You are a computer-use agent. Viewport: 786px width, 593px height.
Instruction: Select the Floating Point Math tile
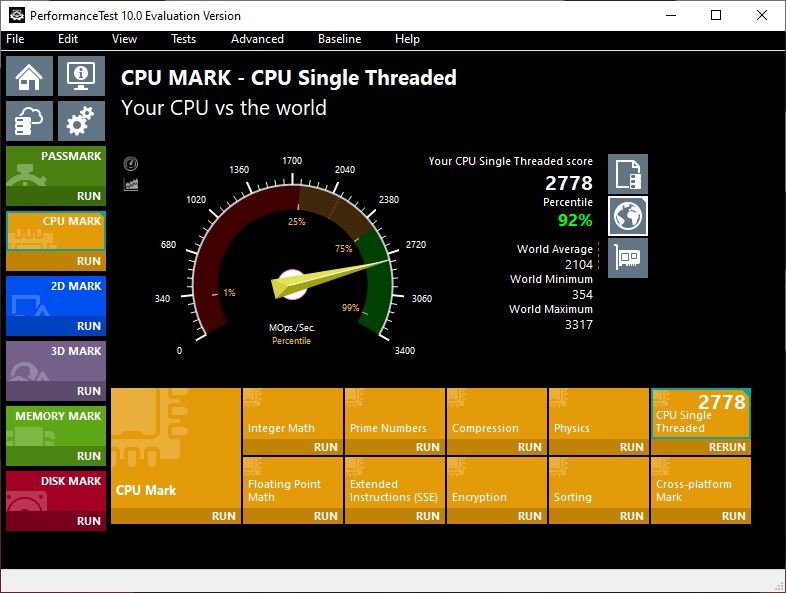[x=293, y=483]
